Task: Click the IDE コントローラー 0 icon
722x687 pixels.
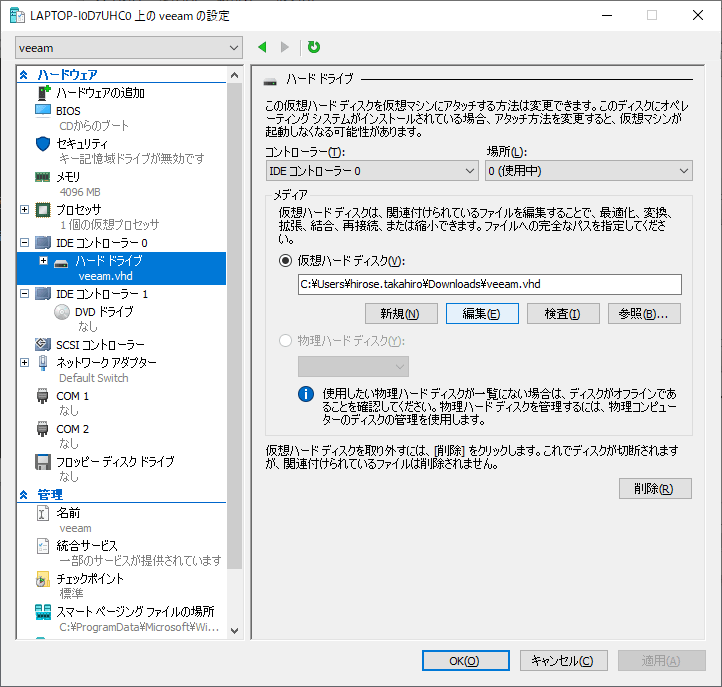Action: pos(43,243)
